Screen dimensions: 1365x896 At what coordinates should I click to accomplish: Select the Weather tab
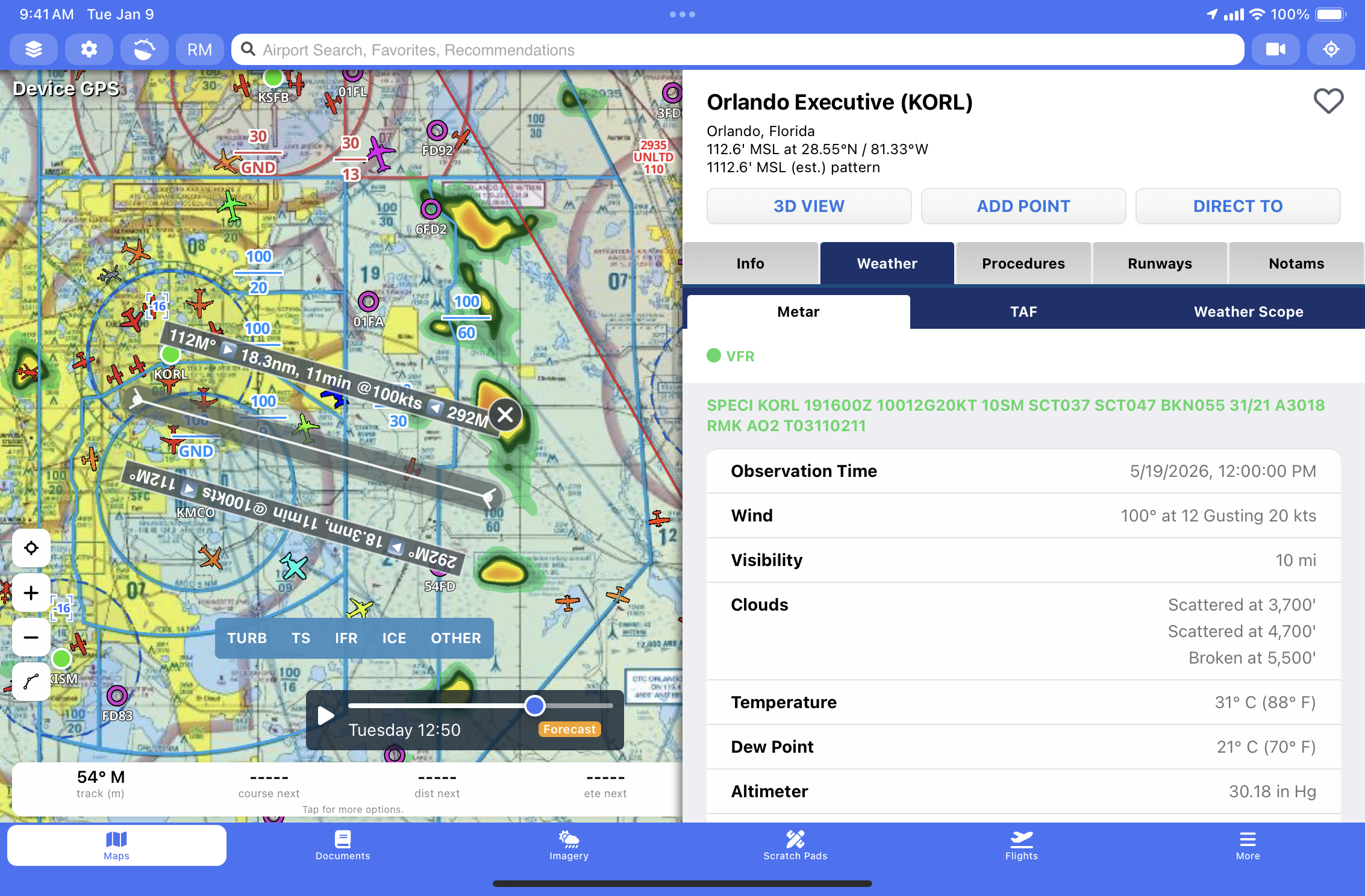point(887,263)
